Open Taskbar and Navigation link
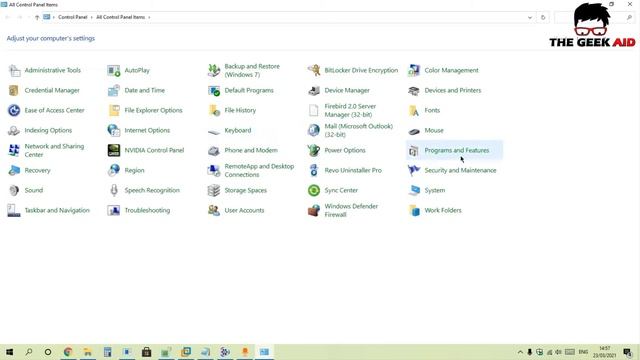 click(x=57, y=210)
